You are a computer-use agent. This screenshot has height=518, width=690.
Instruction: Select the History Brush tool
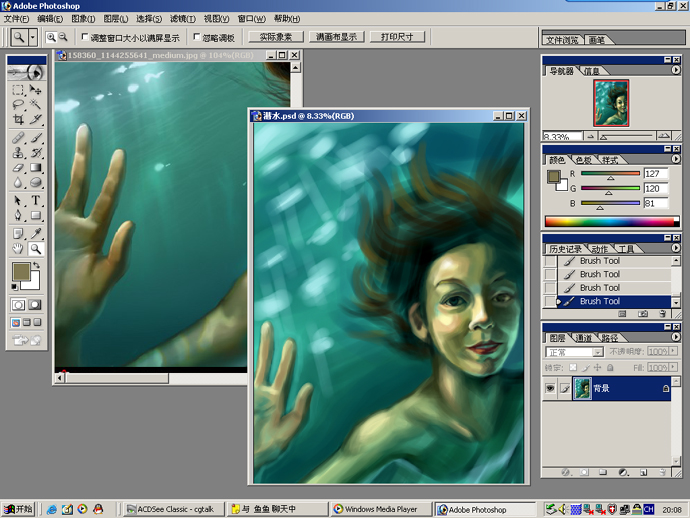click(35, 153)
